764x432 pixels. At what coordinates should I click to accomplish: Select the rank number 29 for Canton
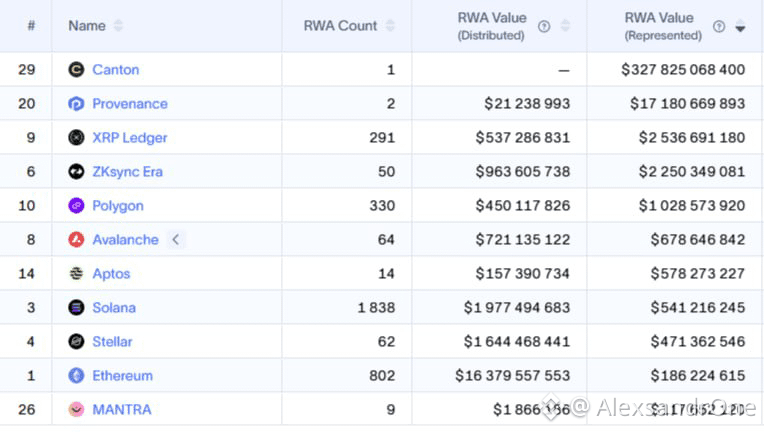27,70
